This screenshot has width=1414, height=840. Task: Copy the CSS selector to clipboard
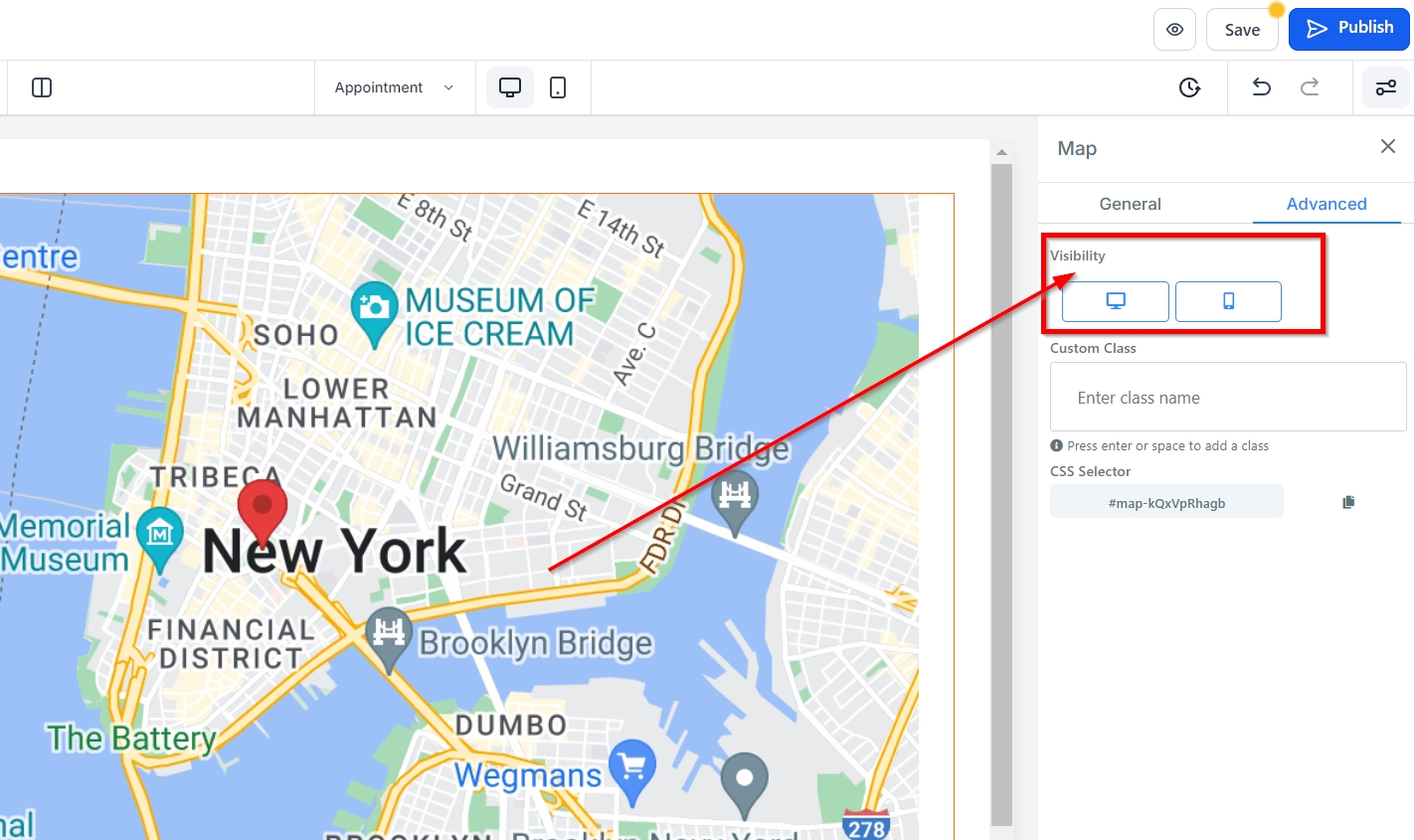(x=1348, y=502)
